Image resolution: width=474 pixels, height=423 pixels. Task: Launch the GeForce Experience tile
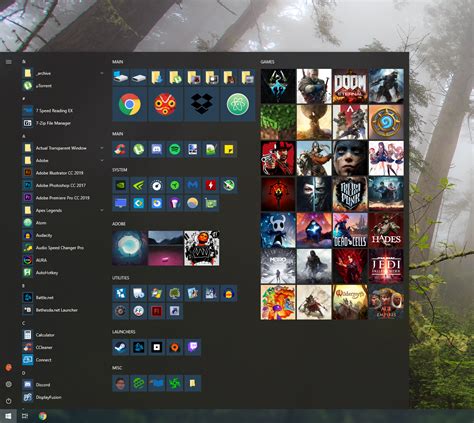coord(139,185)
